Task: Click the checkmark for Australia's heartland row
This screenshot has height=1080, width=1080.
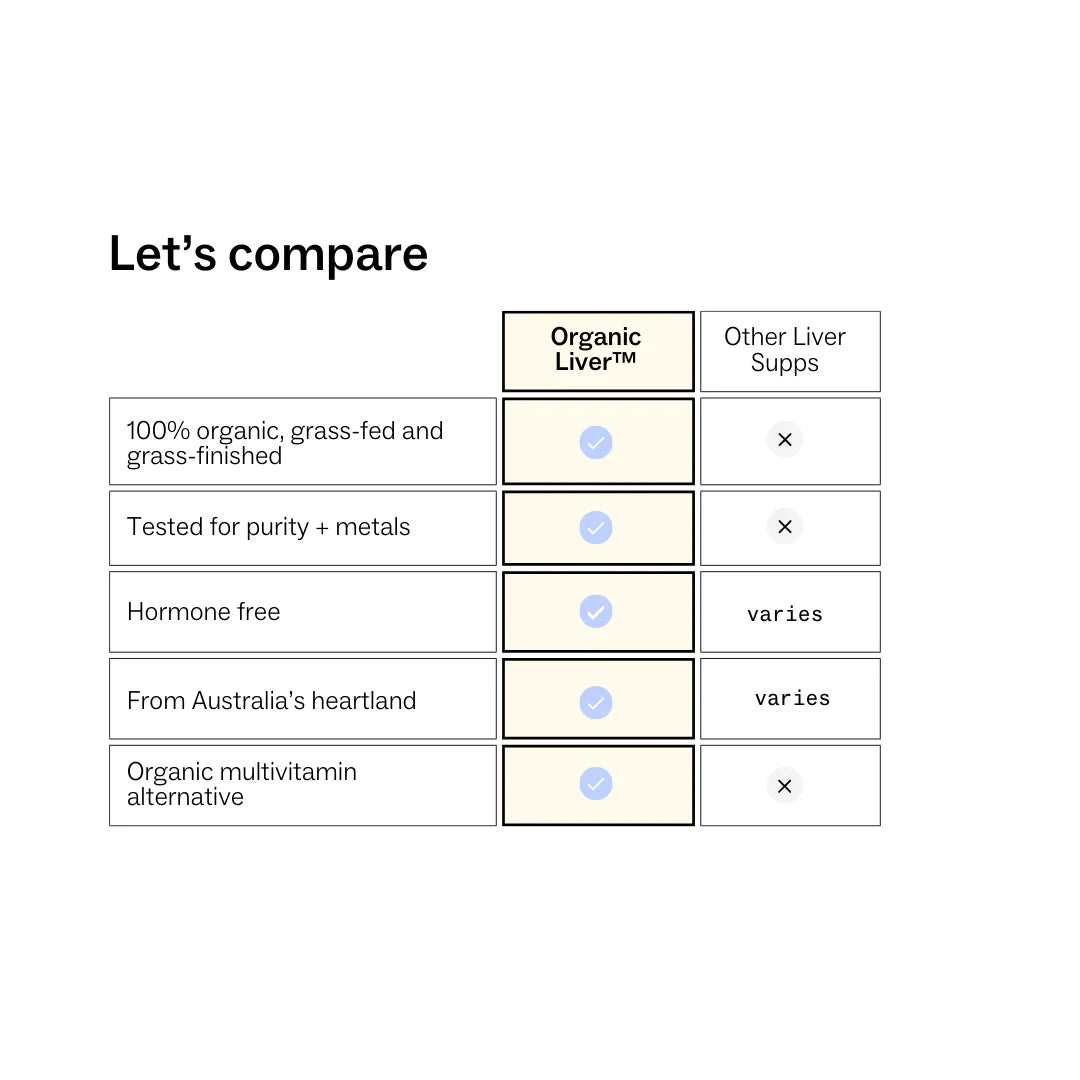Action: click(596, 700)
